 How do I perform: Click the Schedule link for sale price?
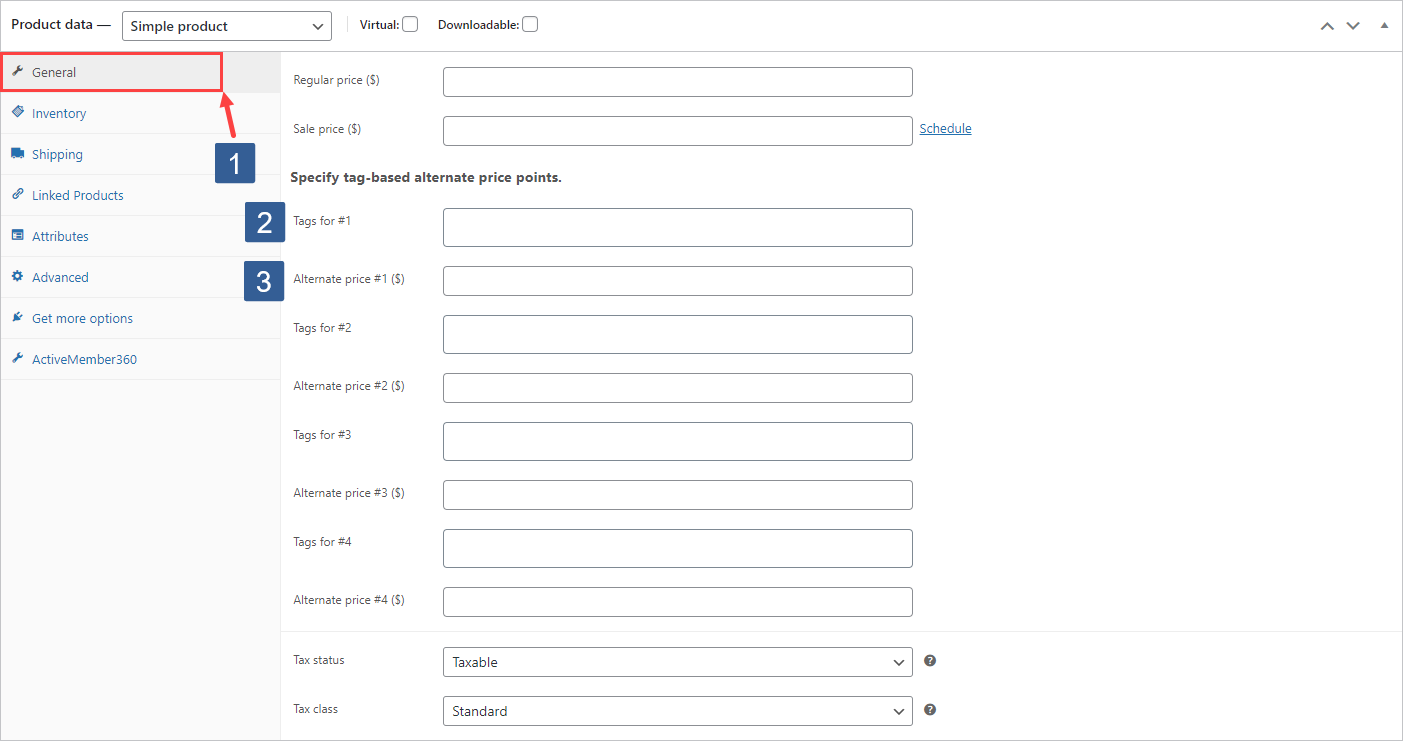(944, 128)
